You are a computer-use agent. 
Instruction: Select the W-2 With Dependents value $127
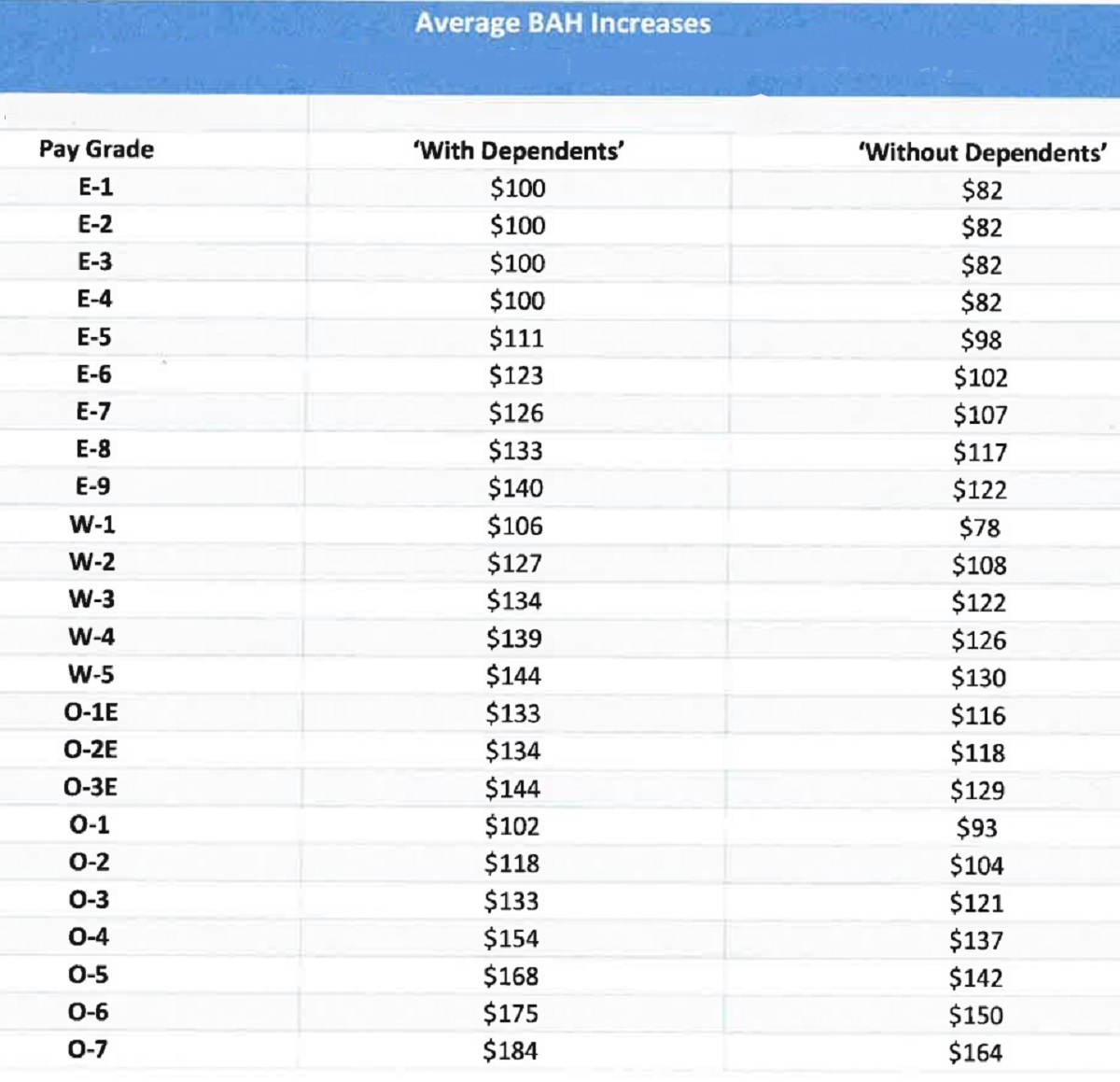click(x=514, y=563)
